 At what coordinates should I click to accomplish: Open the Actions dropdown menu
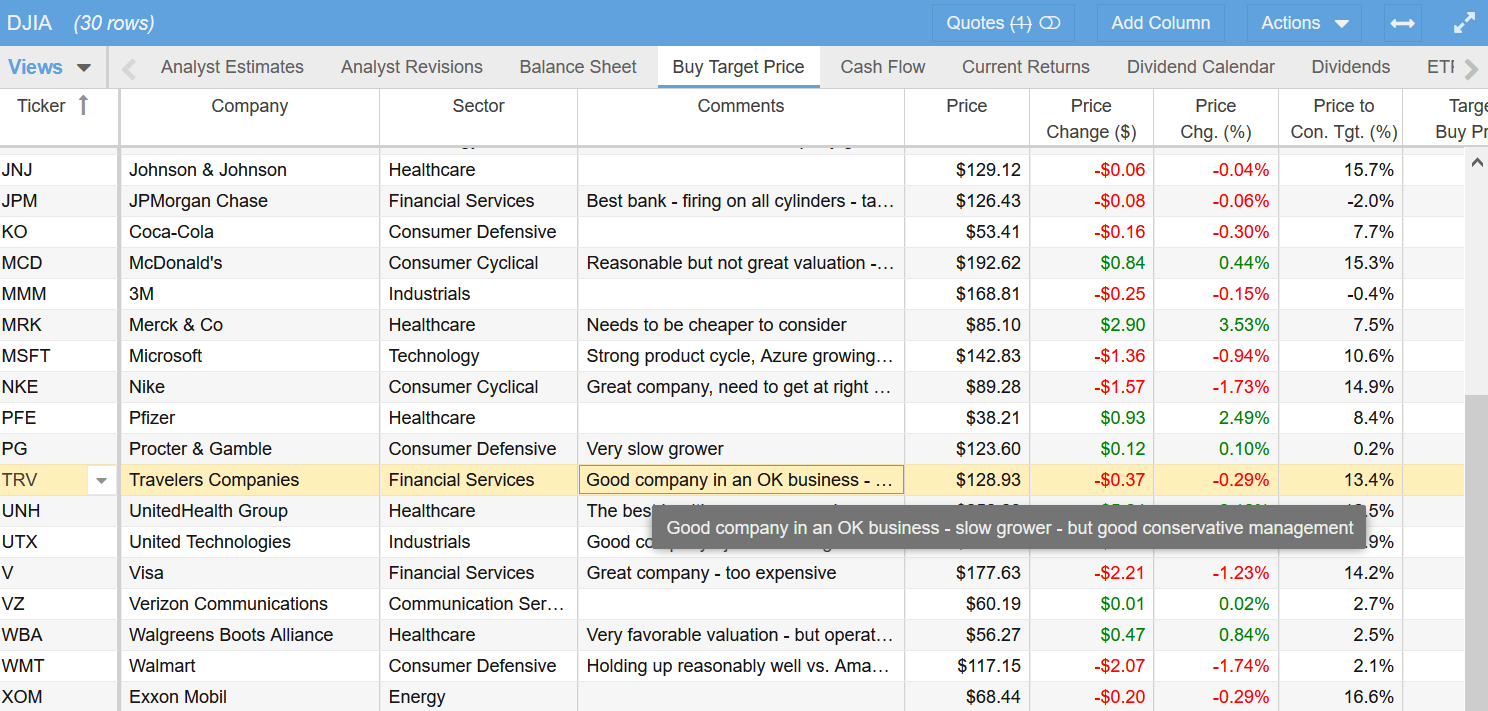(x=1305, y=23)
